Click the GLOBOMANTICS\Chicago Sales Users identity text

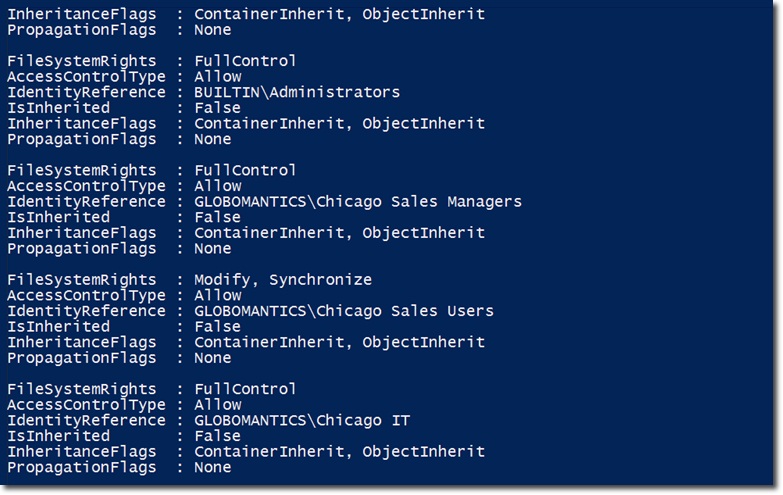tap(344, 311)
